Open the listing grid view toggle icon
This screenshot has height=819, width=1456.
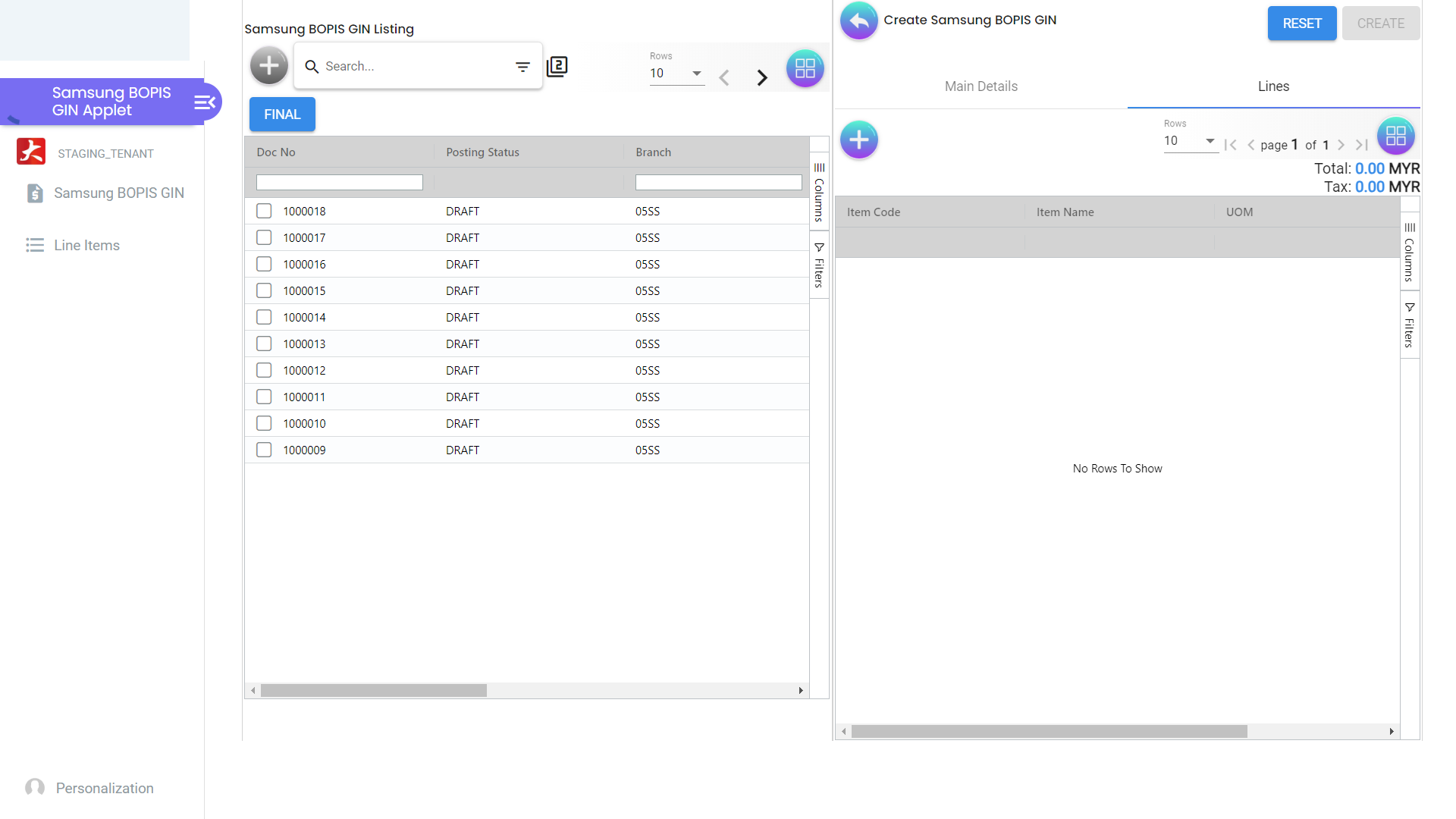coord(805,69)
